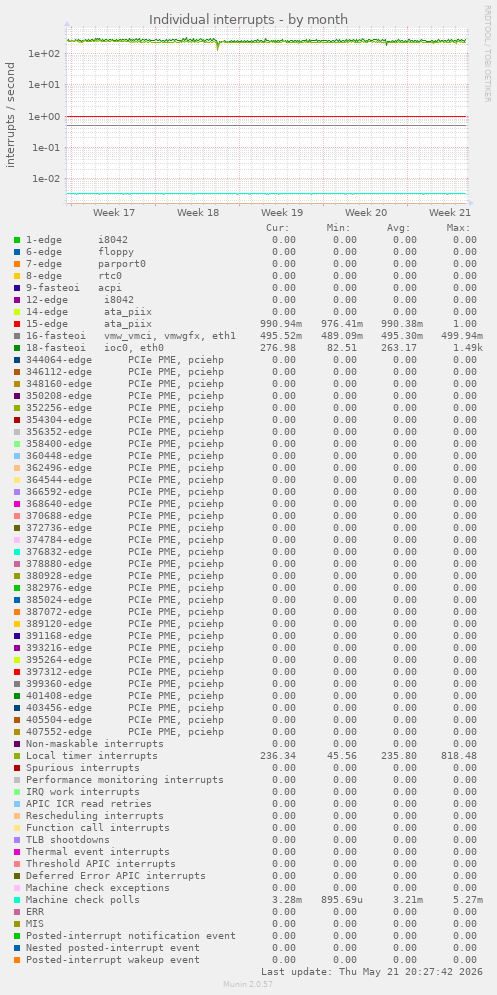Click the gray 16-fasteoi legend swatch
Viewport: 497px width, 995px height.
coord(17,336)
